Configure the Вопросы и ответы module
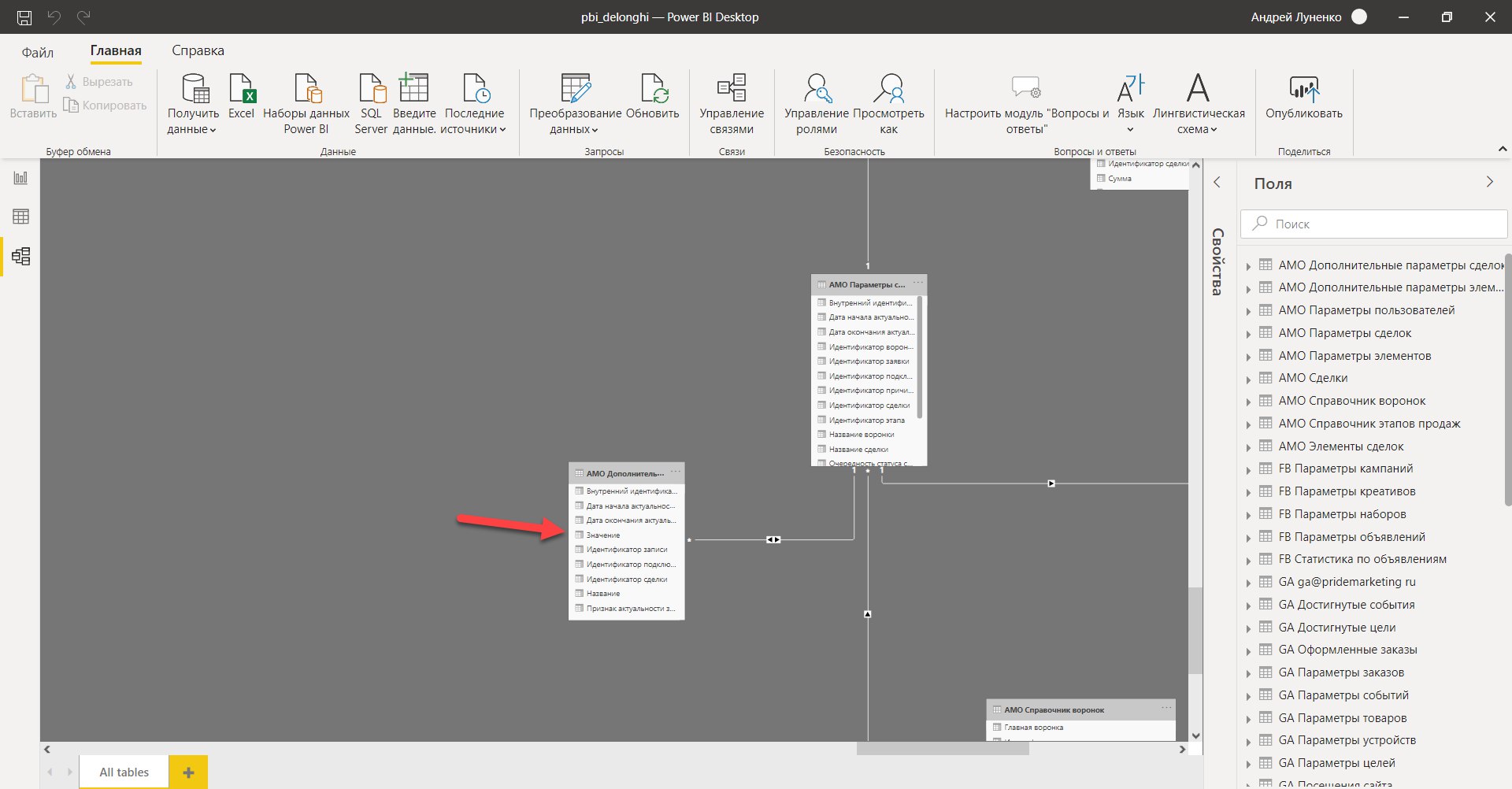The height and width of the screenshot is (789, 1512). click(1026, 103)
